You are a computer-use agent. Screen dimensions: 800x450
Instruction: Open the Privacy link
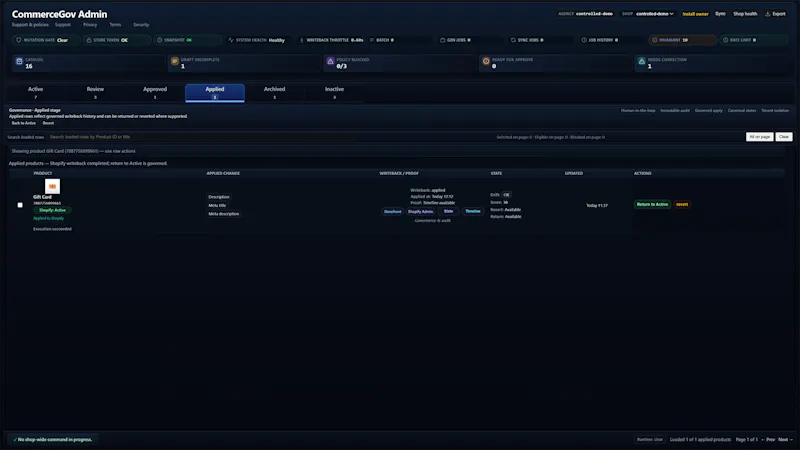90,24
